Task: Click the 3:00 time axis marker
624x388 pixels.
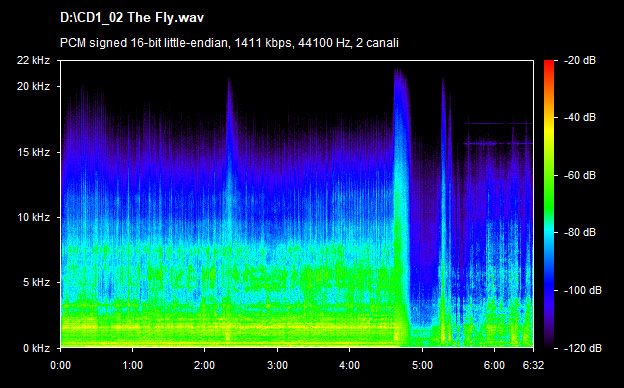Action: (277, 365)
